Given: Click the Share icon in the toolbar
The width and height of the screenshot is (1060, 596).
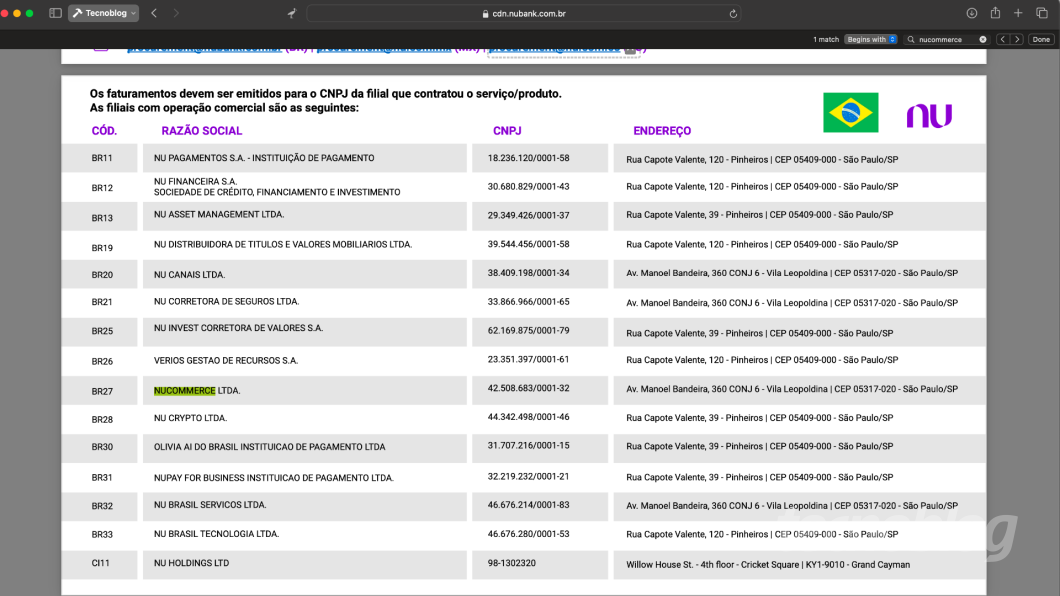Looking at the screenshot, I should (995, 13).
